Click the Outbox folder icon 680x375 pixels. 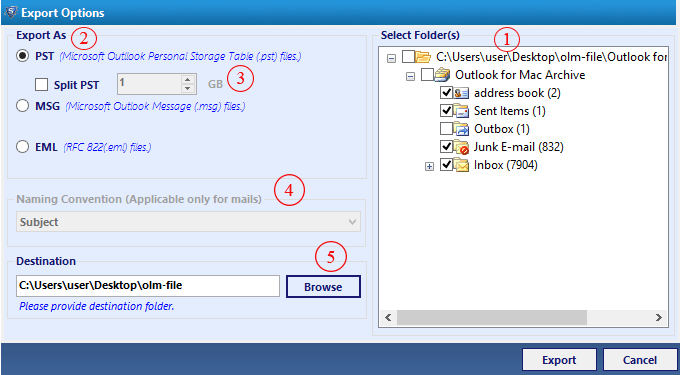461,129
